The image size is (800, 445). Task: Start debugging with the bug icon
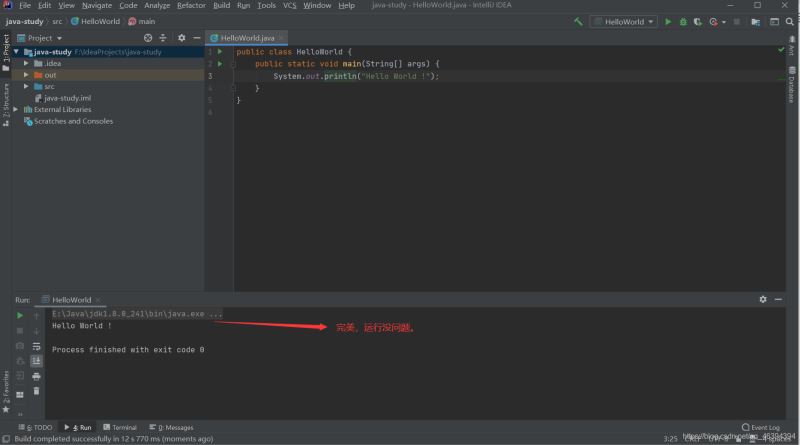pyautogui.click(x=683, y=21)
